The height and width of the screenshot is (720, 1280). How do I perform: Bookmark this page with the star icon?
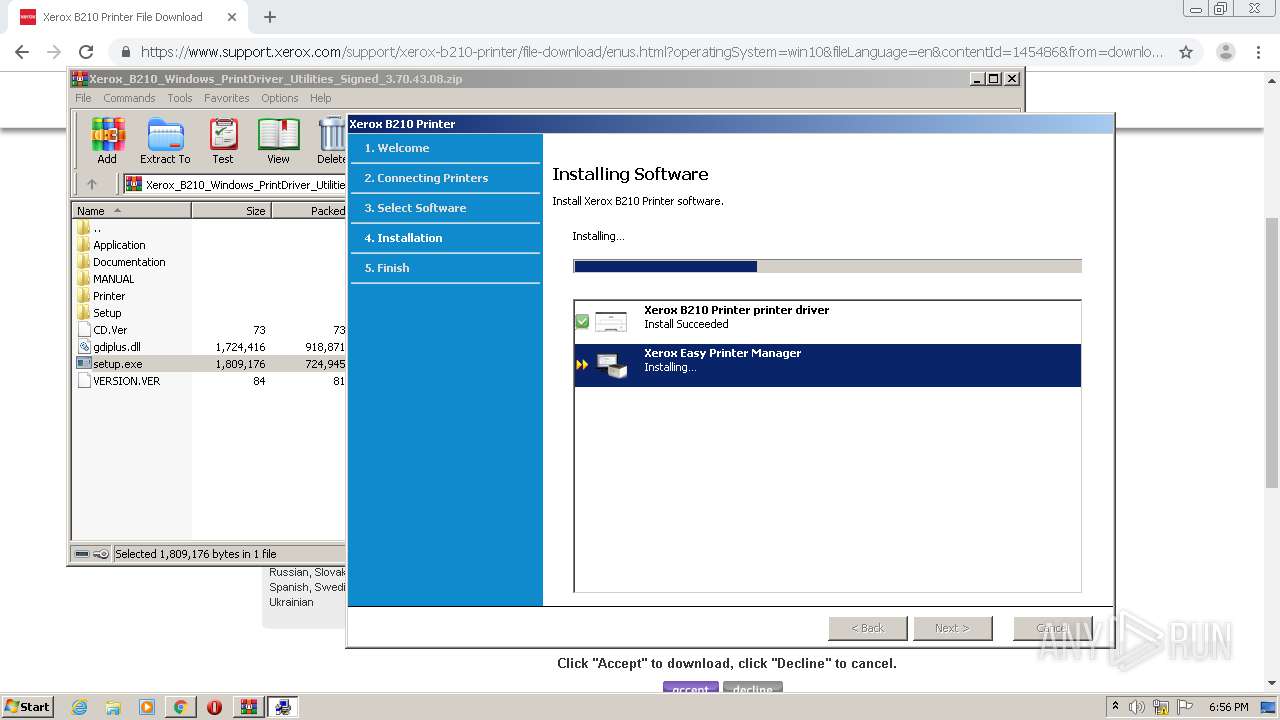[1186, 52]
